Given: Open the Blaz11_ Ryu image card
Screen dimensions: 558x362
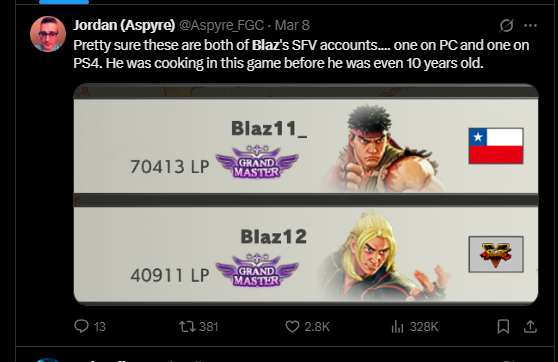Looking at the screenshot, I should [306, 146].
